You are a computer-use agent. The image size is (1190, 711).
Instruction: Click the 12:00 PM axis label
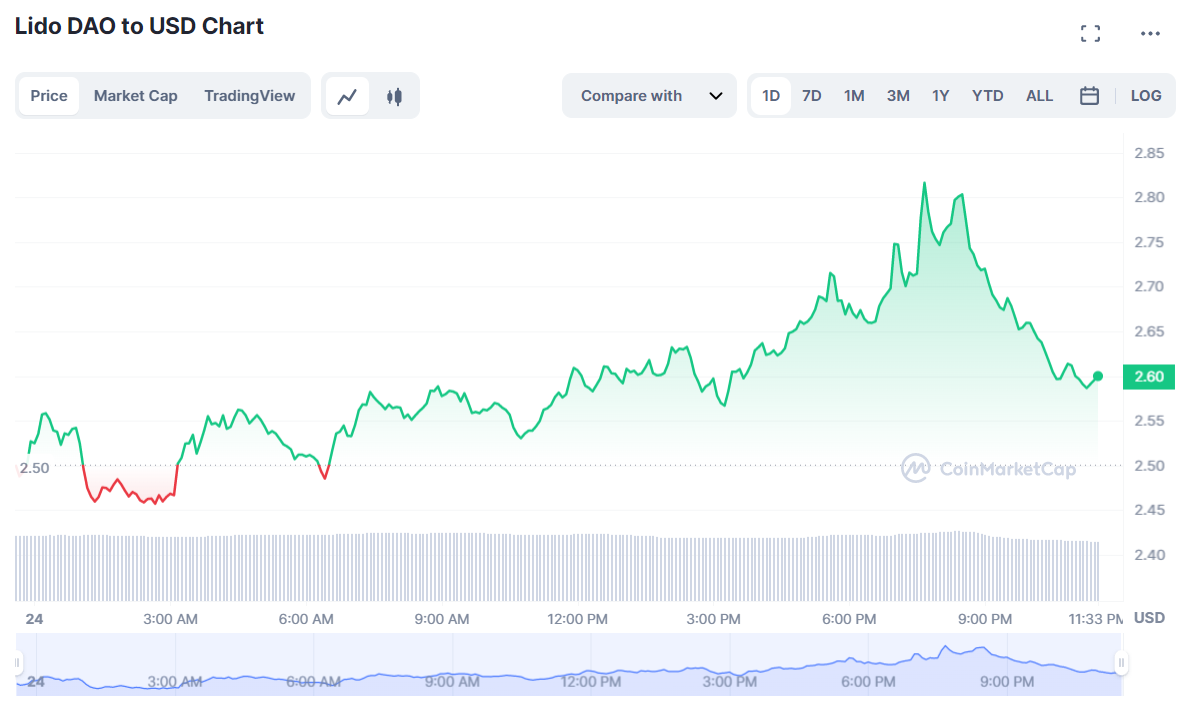click(x=578, y=619)
